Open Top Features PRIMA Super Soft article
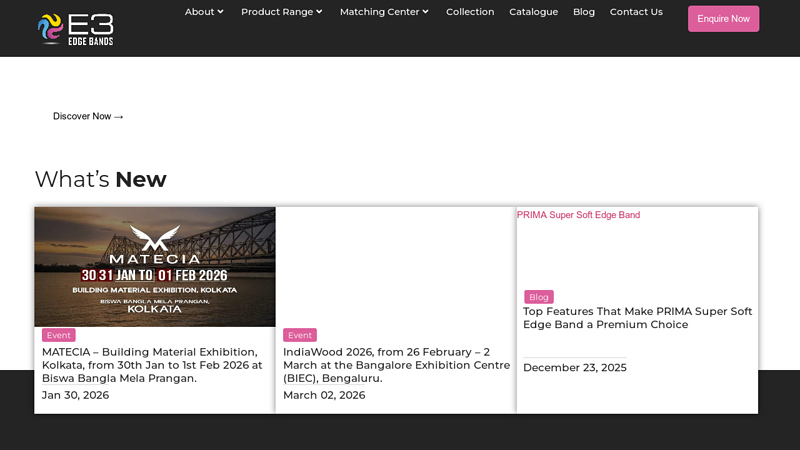 (x=637, y=318)
